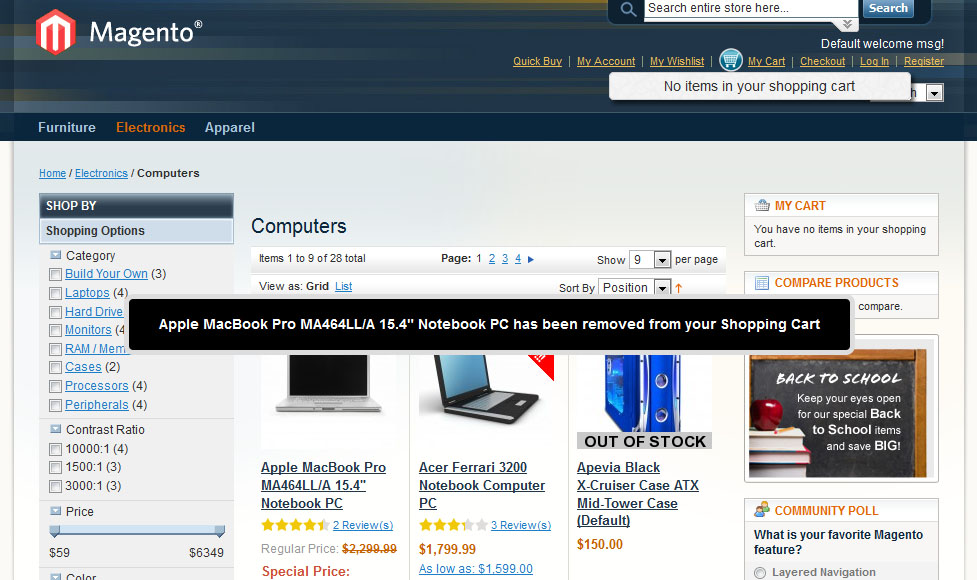Open My Wishlist
The width and height of the screenshot is (977, 580).
(677, 61)
